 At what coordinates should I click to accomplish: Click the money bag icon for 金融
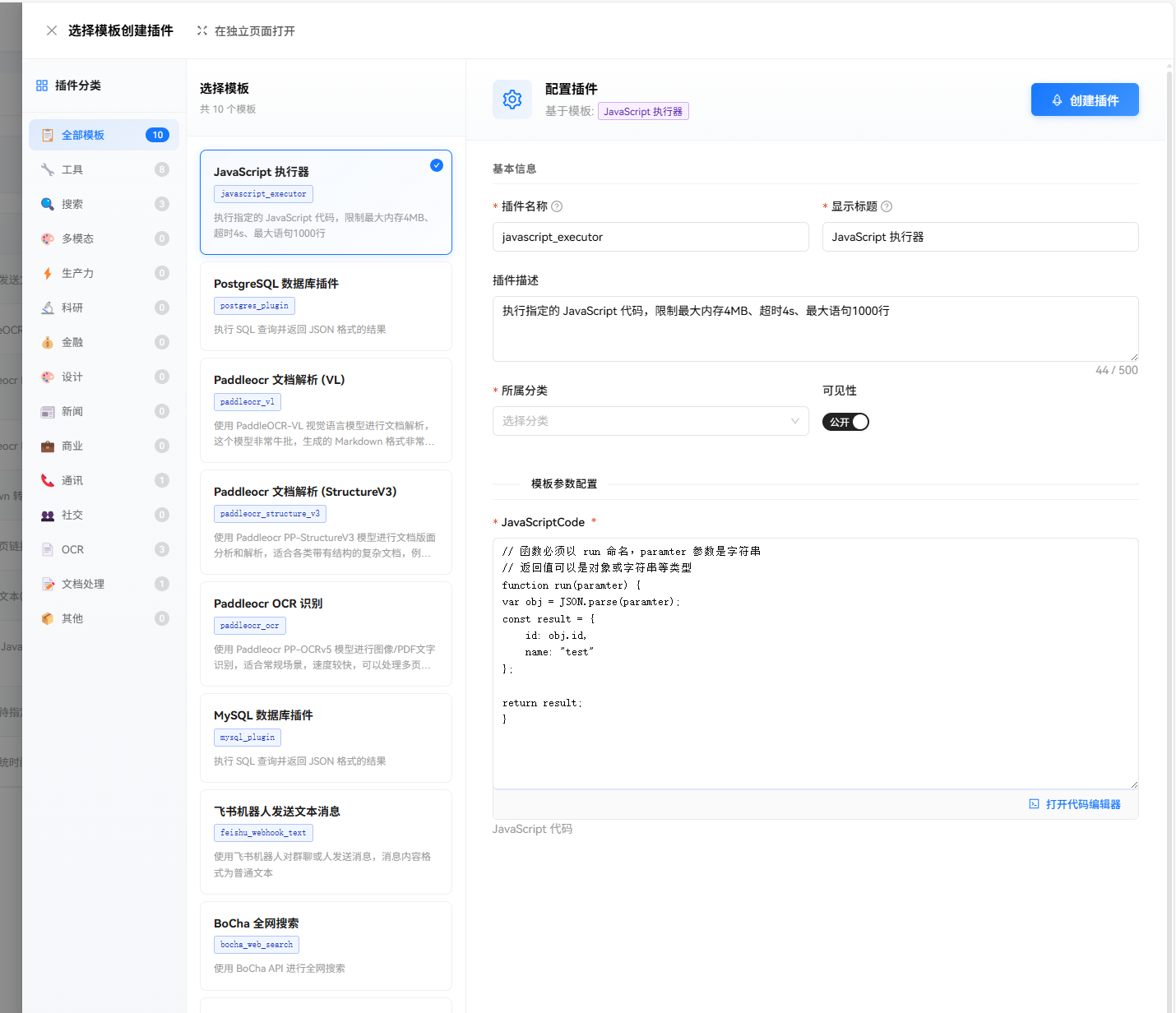pyautogui.click(x=48, y=342)
